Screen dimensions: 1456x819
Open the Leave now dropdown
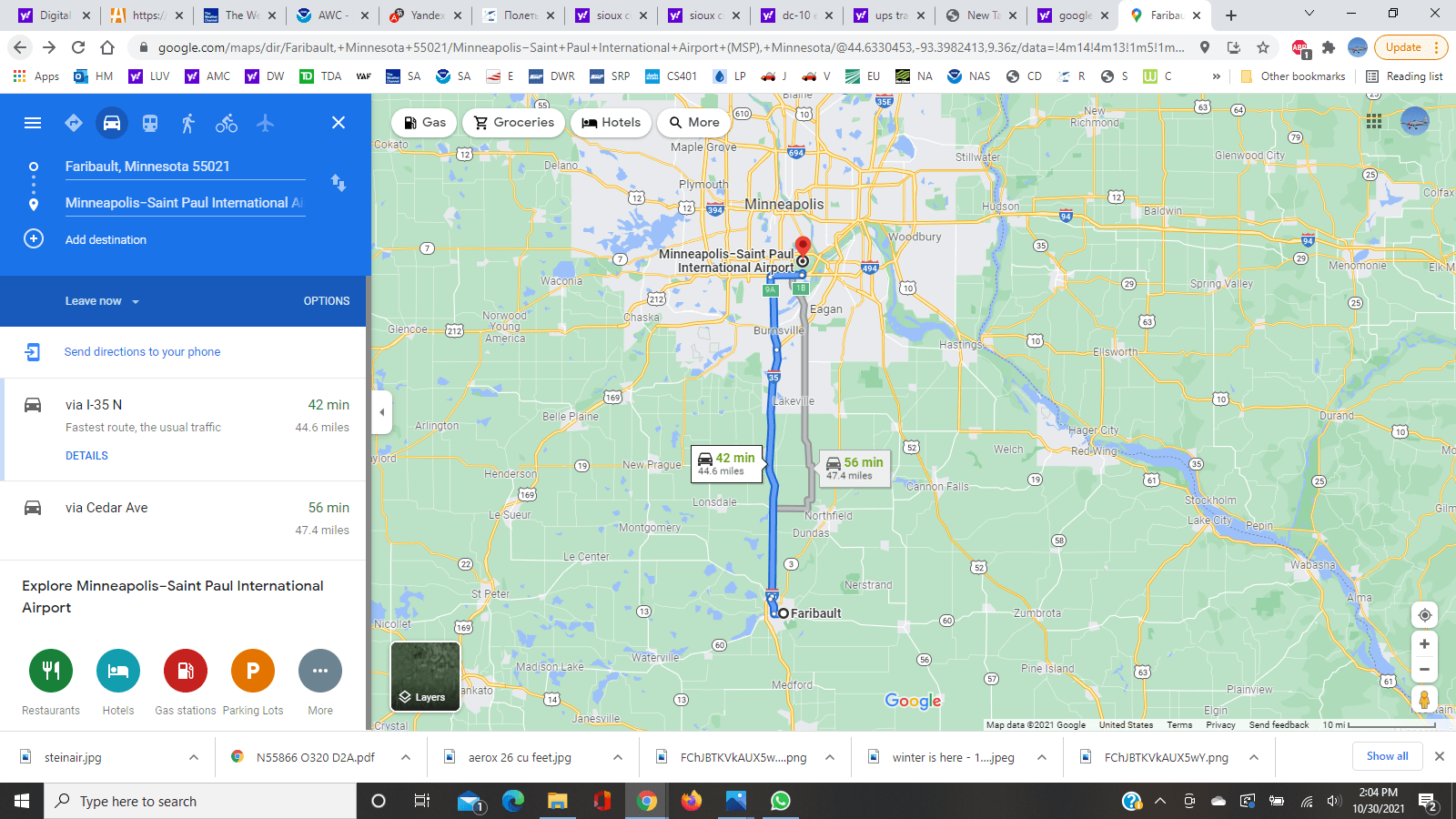101,300
